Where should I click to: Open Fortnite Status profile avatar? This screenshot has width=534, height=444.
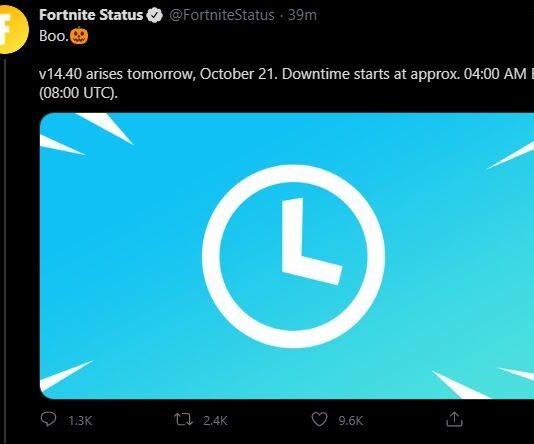12,30
